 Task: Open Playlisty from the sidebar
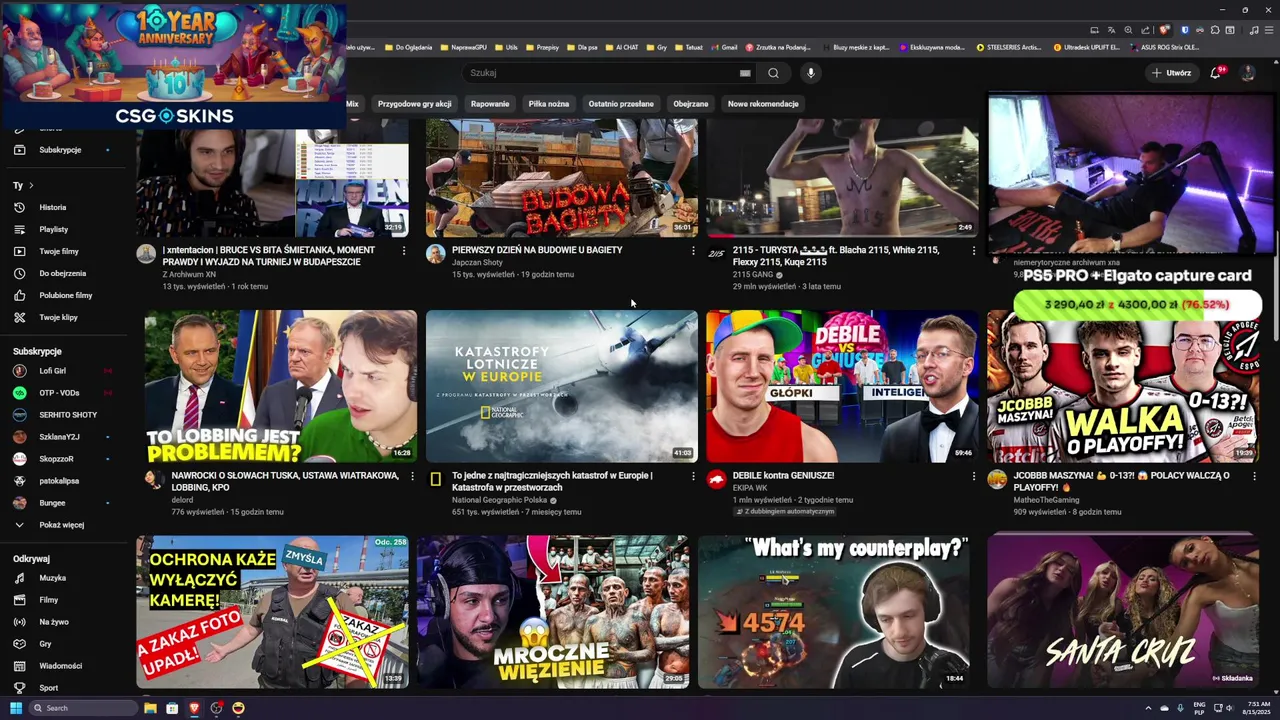[x=53, y=229]
